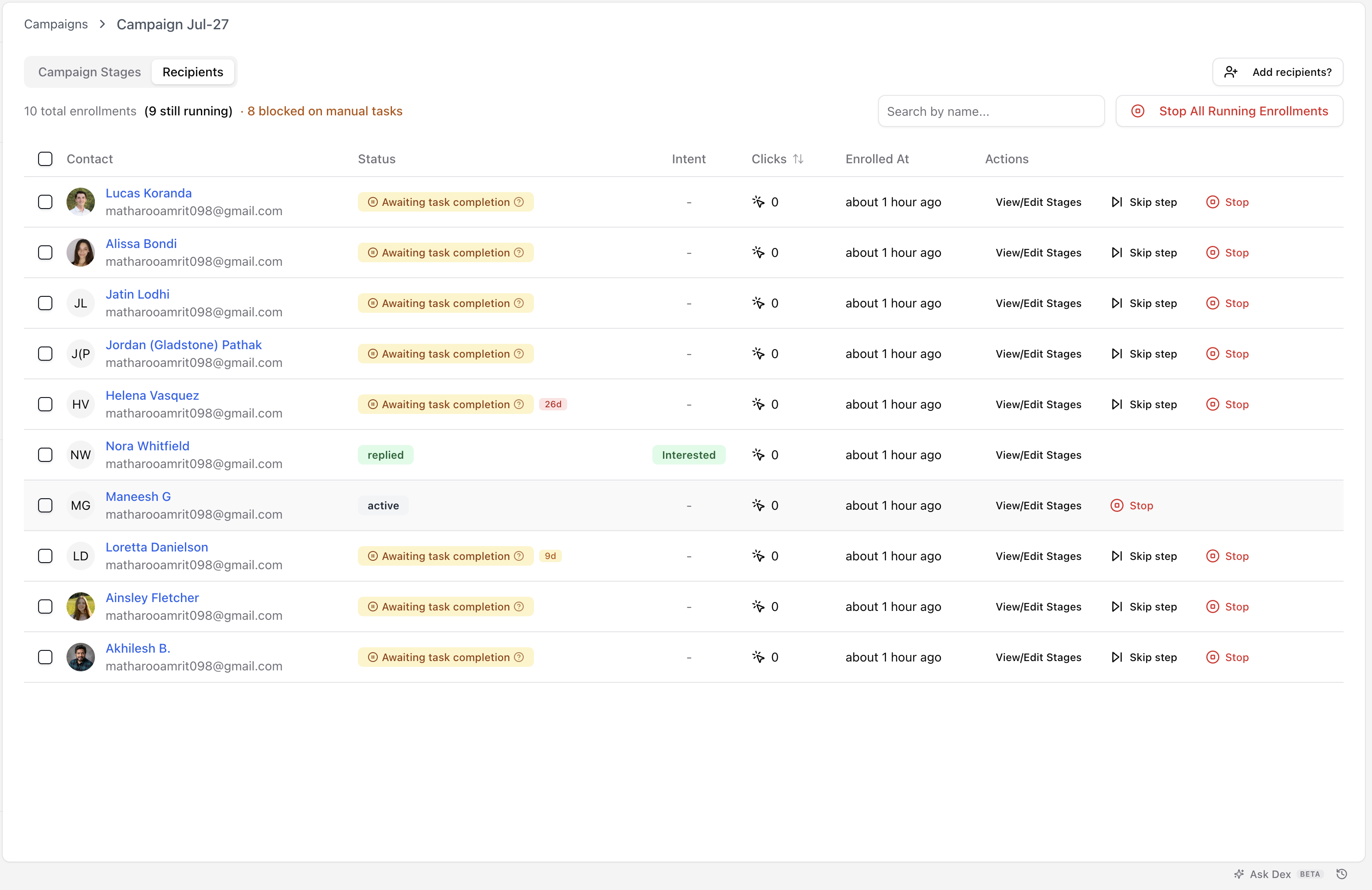
Task: Click the 8 blocked on manual tasks text
Action: click(325, 111)
